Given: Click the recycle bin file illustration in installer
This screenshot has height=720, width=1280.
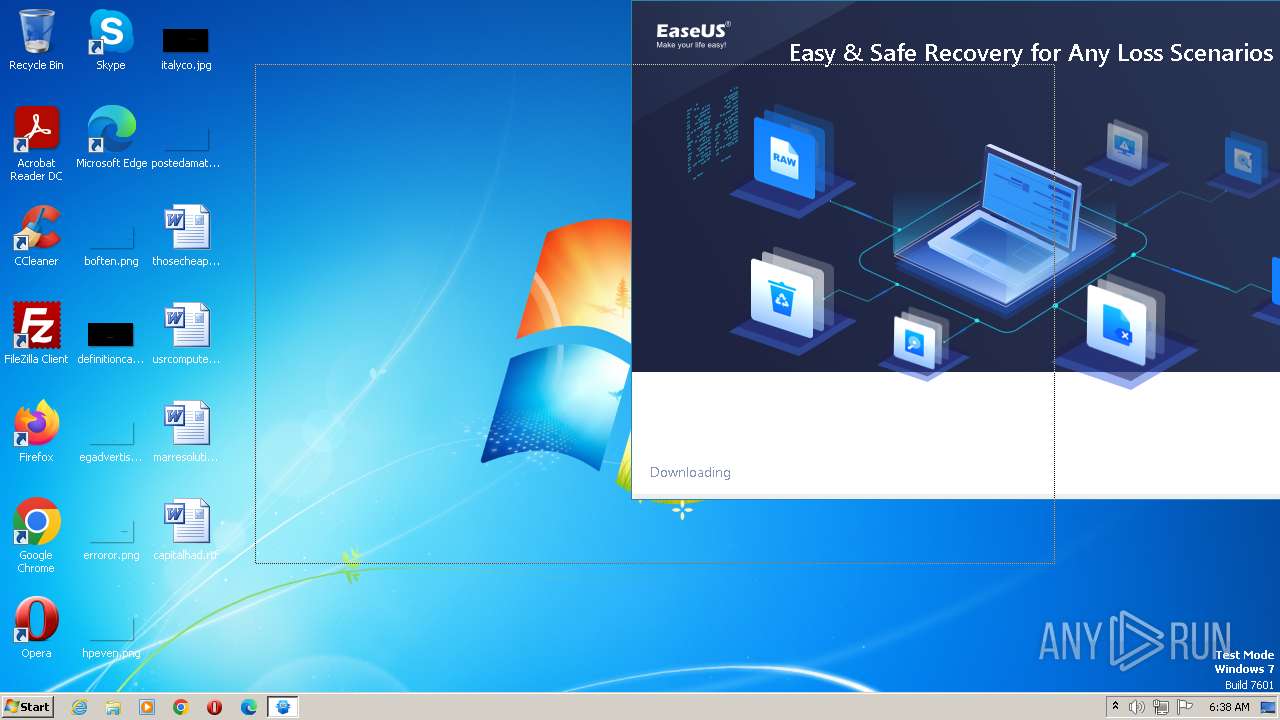Looking at the screenshot, I should 782,297.
